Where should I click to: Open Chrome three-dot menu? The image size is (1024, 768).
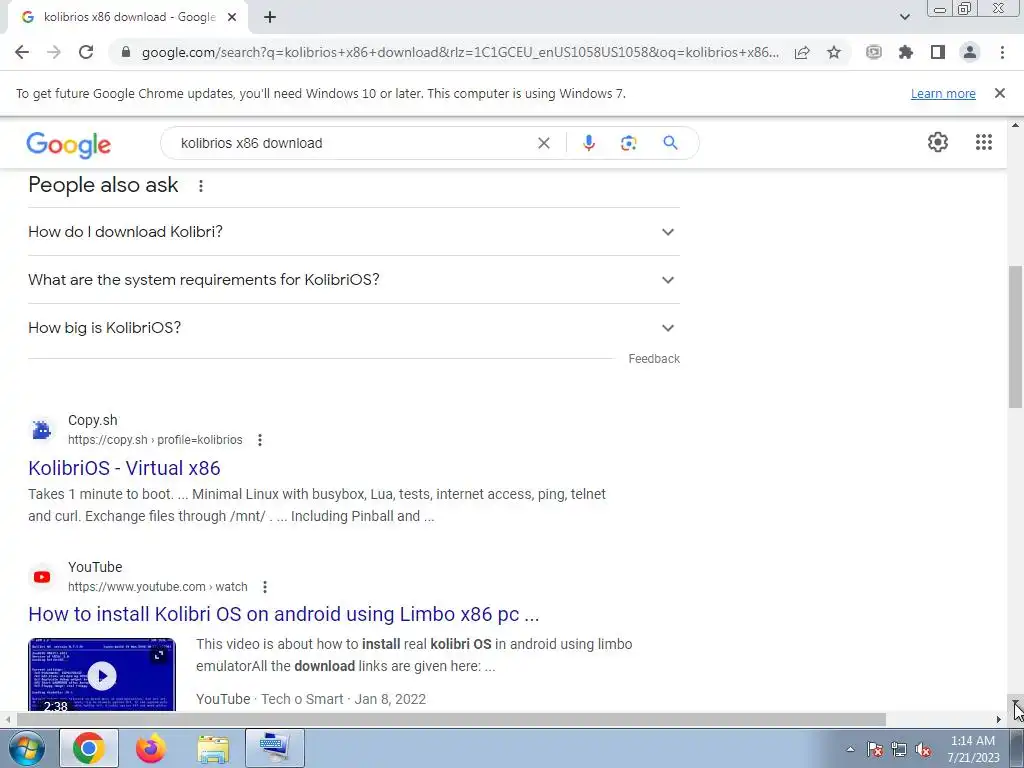[1002, 52]
